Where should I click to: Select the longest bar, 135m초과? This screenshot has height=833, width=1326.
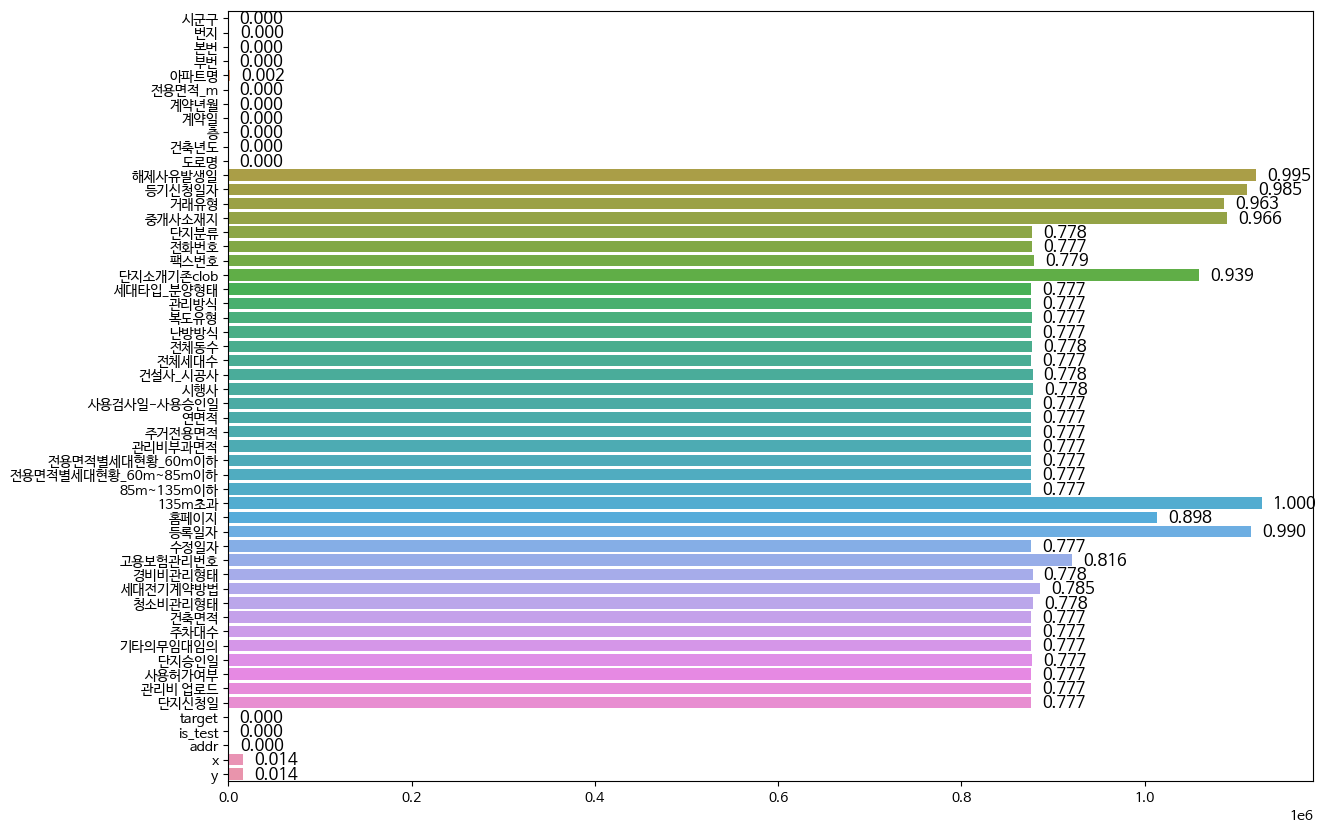(745, 503)
